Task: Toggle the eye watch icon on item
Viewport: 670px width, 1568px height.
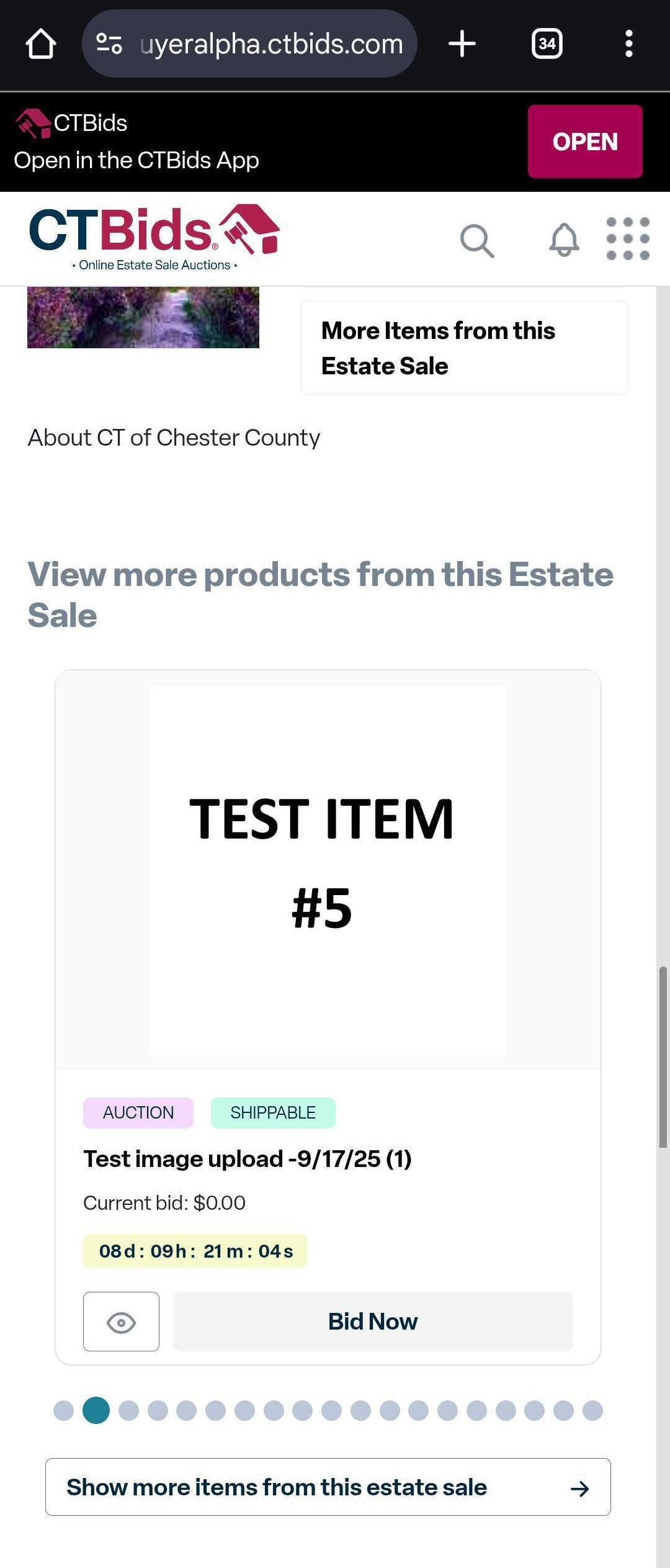Action: click(121, 1322)
